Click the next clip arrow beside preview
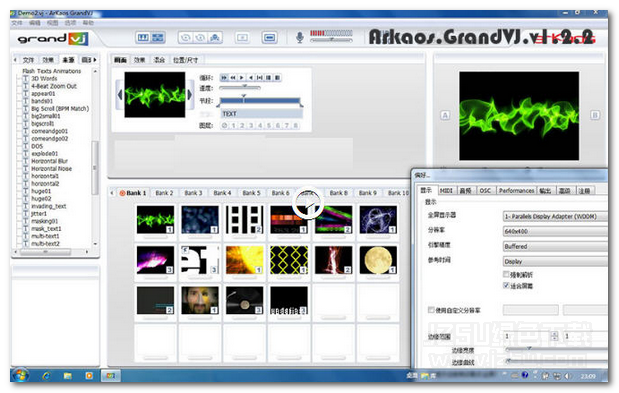 (190, 95)
